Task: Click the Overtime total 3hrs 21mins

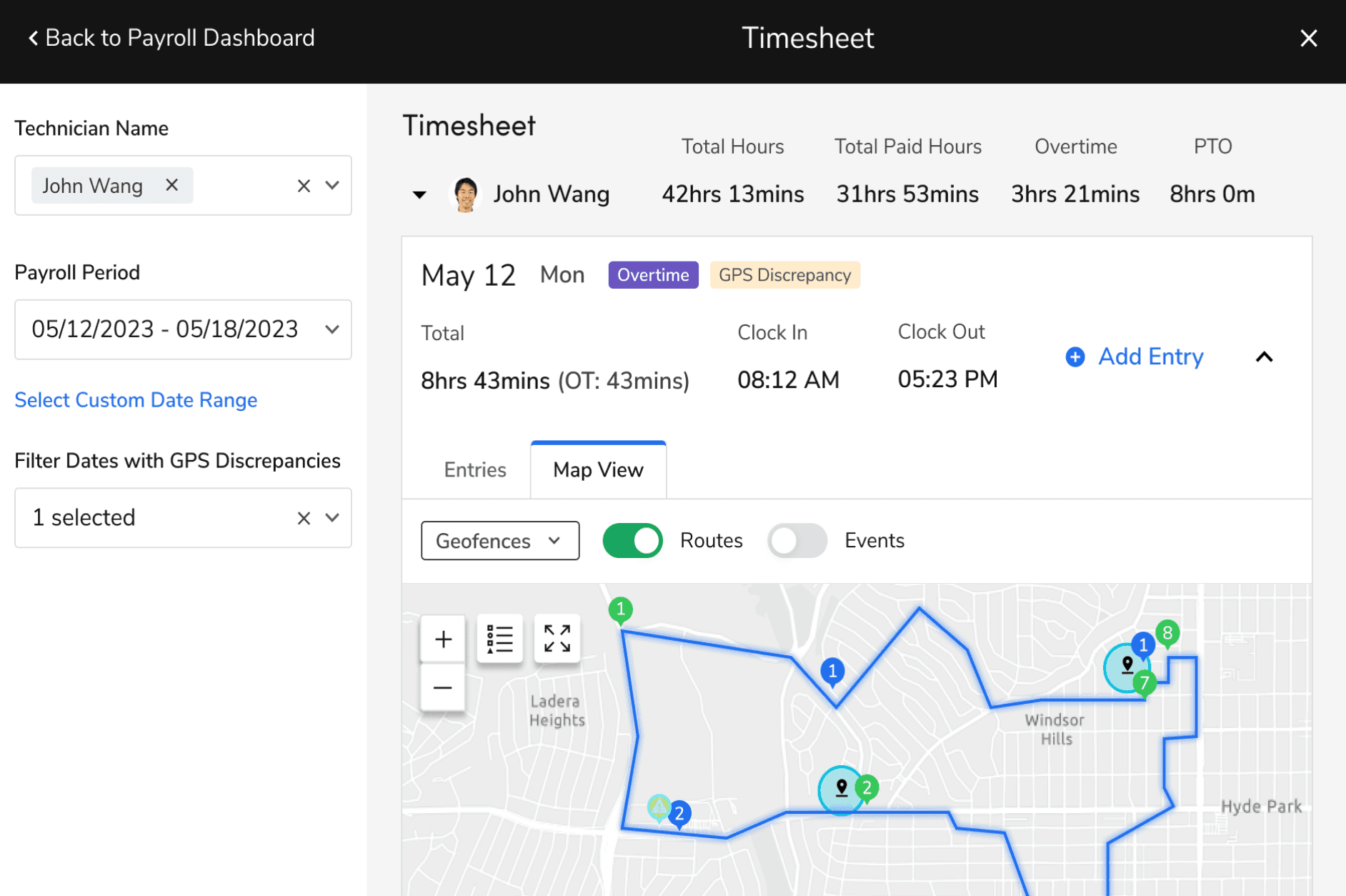Action: (x=1075, y=194)
